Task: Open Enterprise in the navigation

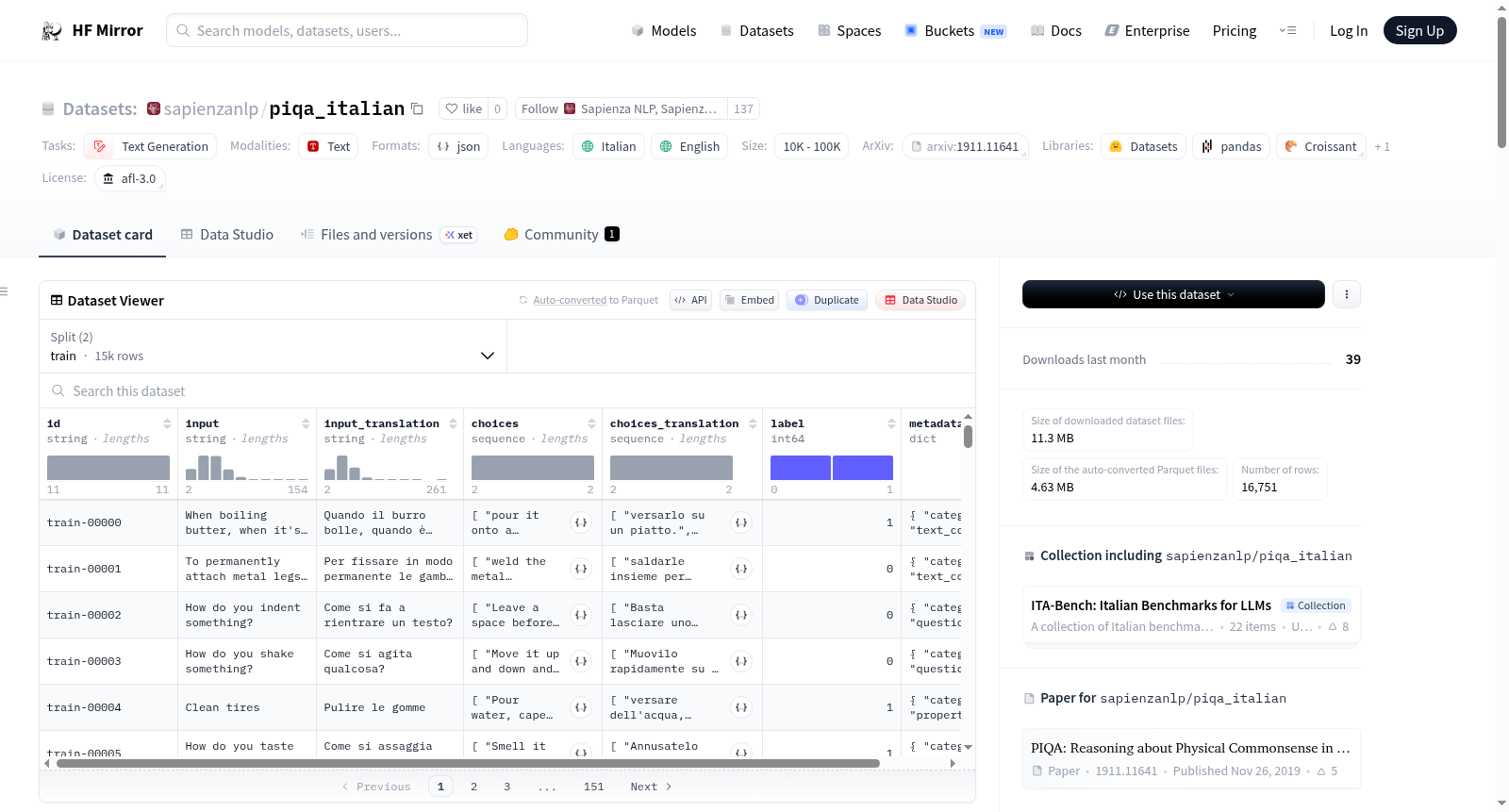Action: click(1147, 31)
